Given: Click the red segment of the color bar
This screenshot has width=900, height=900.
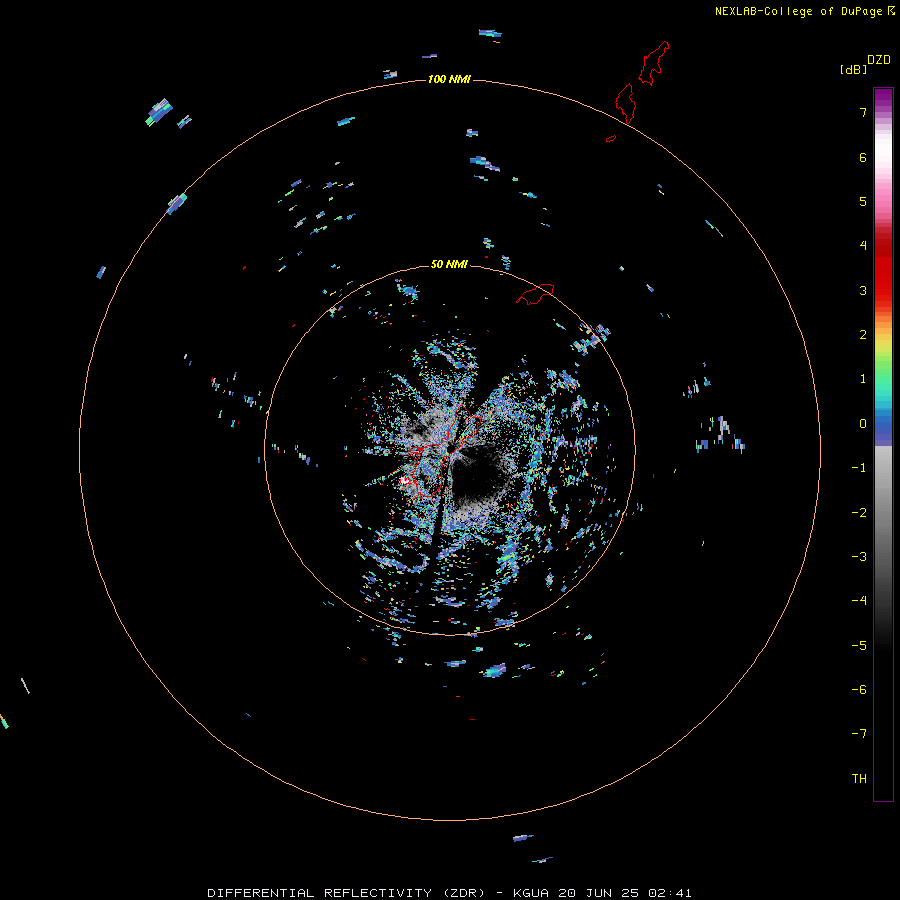Looking at the screenshot, I should [x=883, y=270].
